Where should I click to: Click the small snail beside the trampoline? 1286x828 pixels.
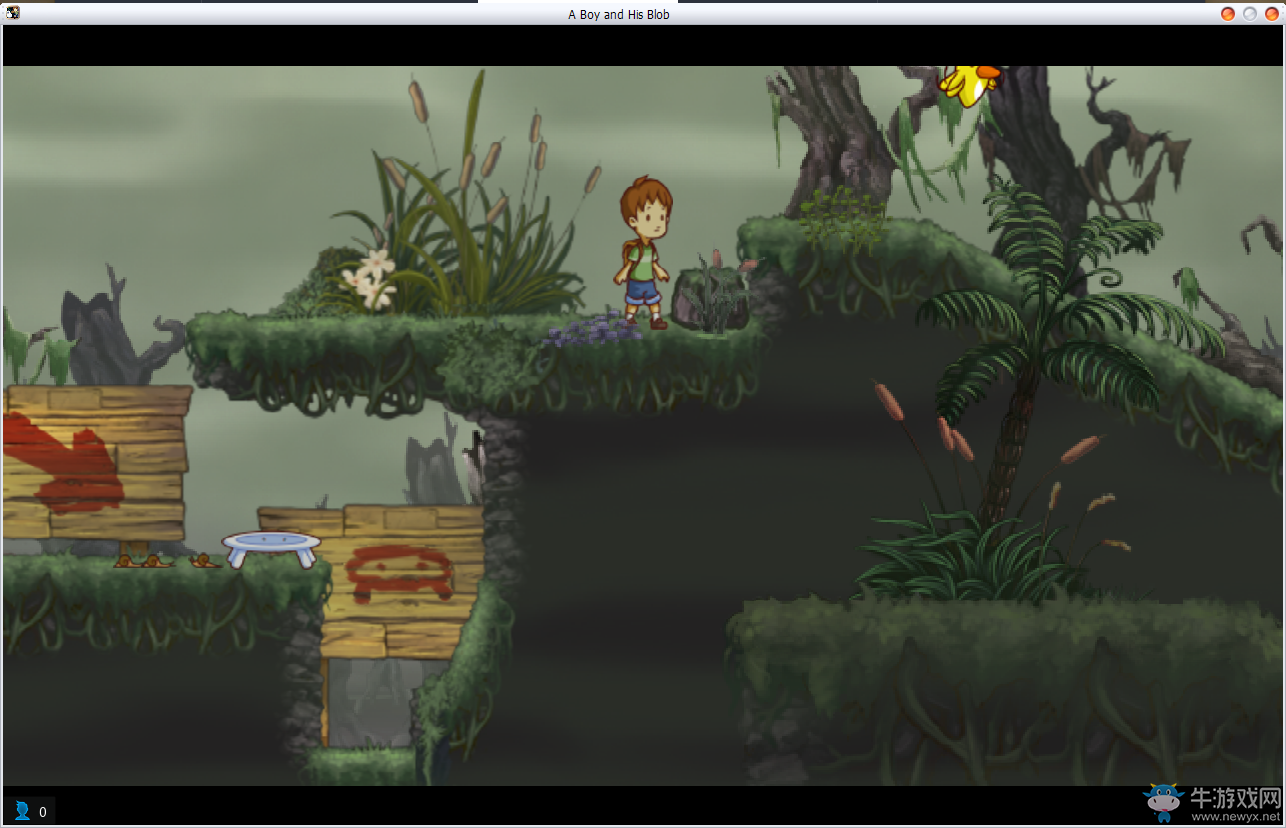pos(204,561)
